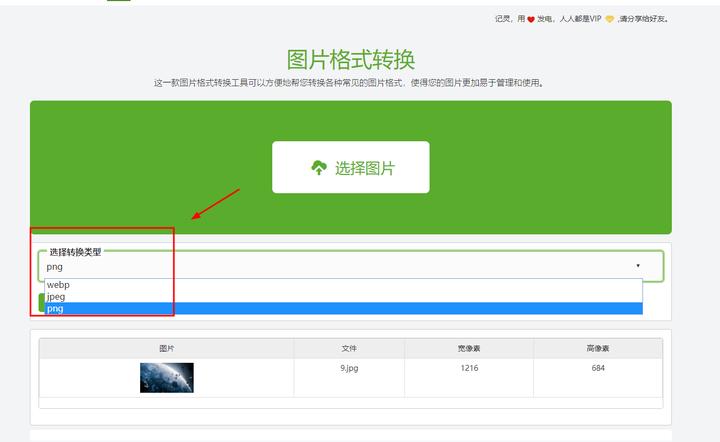Click the 图片 column header
This screenshot has height=442, width=720.
[x=167, y=348]
